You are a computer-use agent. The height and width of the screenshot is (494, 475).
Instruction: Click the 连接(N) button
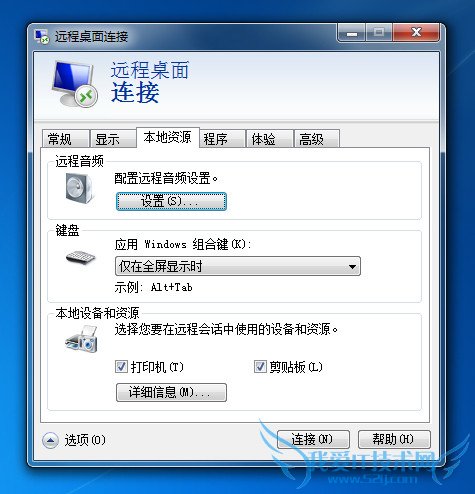click(x=313, y=439)
